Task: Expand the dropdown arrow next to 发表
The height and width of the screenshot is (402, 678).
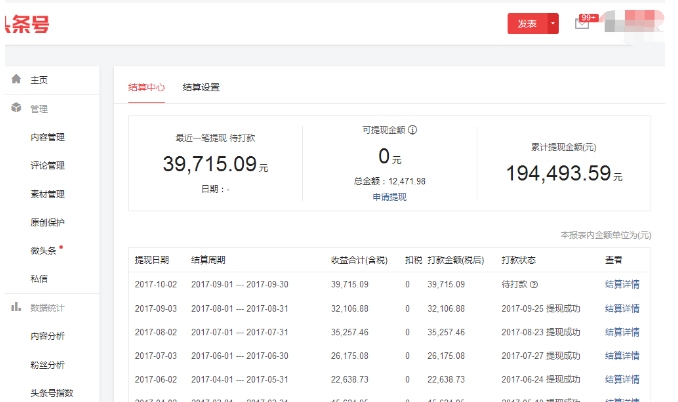Action: click(552, 23)
